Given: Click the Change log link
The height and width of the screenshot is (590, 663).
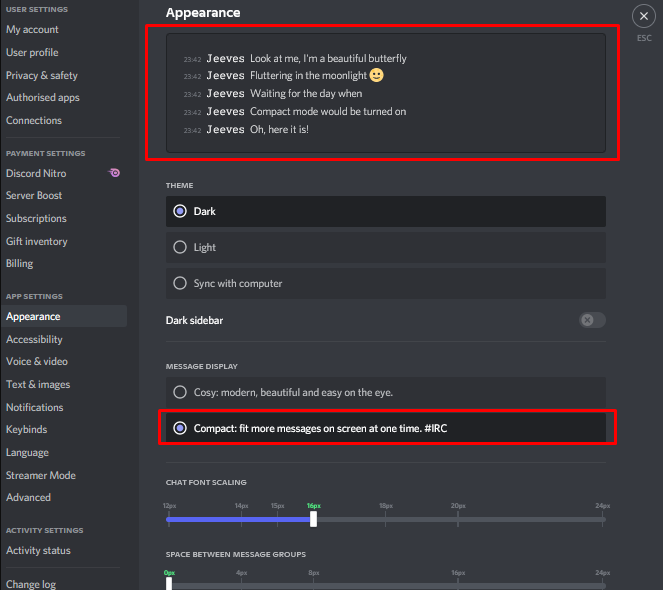Looking at the screenshot, I should click(x=31, y=584).
